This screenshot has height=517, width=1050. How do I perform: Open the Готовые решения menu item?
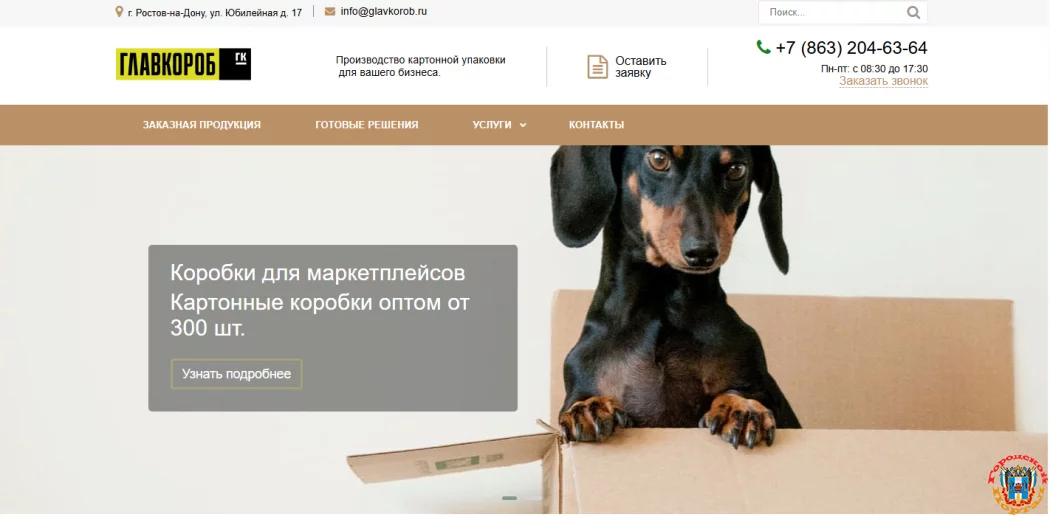[367, 125]
